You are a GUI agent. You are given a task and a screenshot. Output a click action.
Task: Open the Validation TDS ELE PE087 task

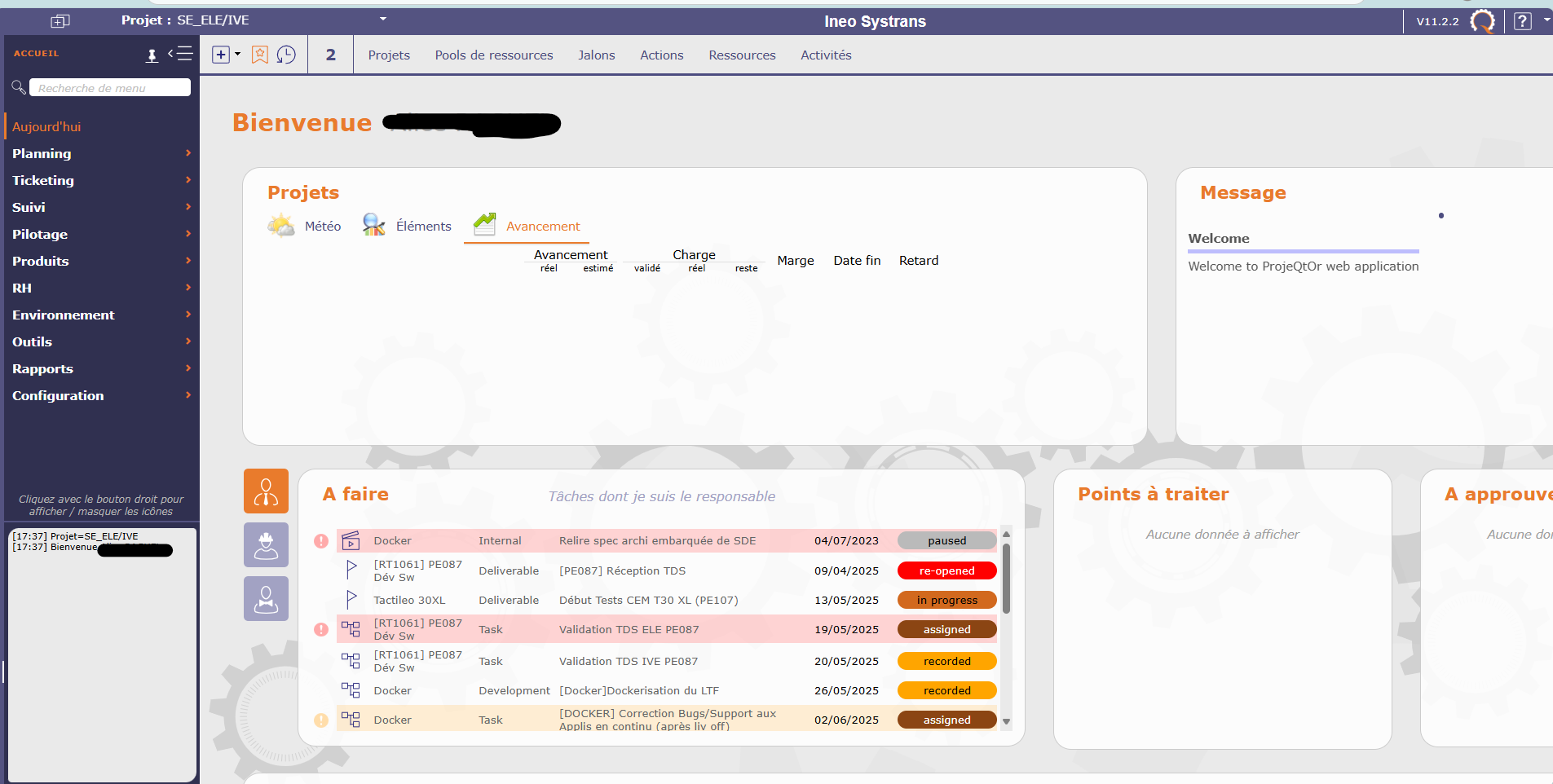point(629,629)
